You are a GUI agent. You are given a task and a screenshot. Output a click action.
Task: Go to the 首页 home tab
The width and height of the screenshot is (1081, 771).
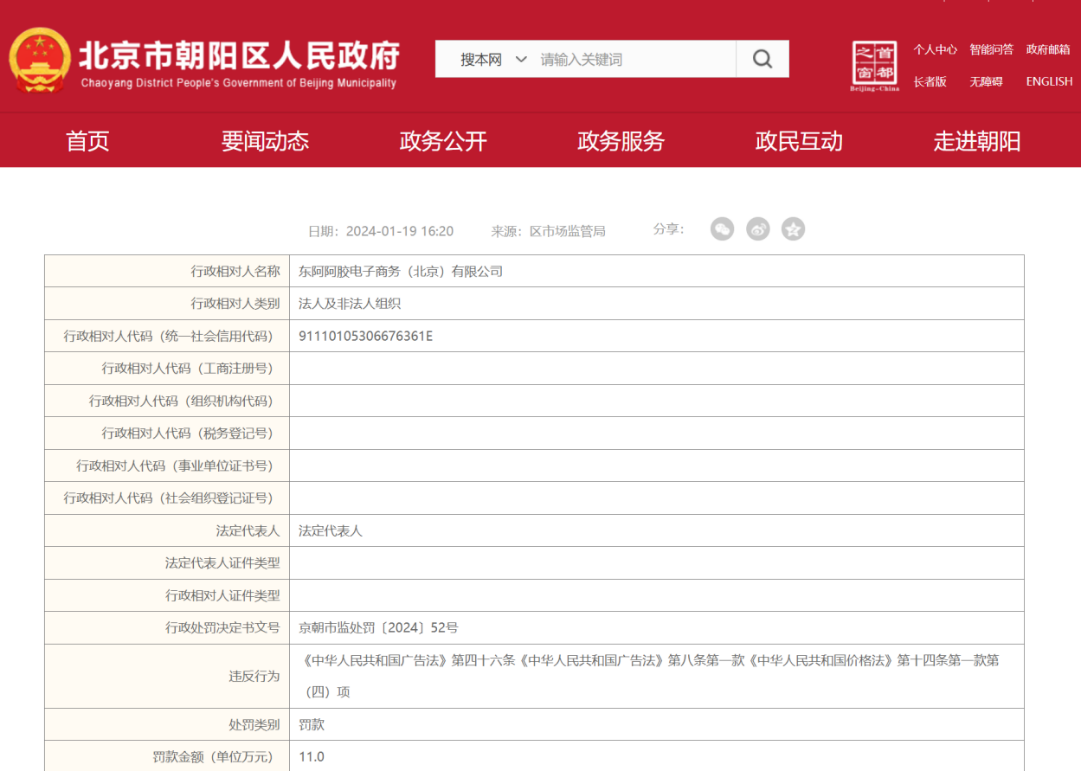pos(87,141)
